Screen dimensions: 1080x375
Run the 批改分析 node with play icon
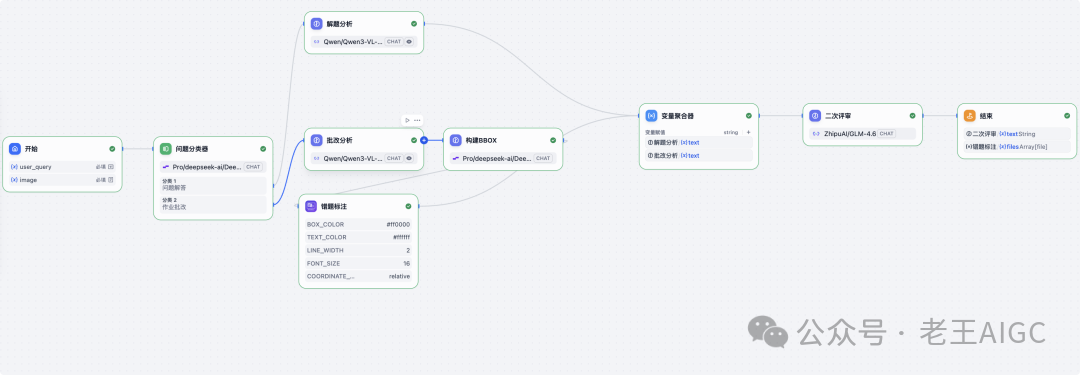[408, 120]
